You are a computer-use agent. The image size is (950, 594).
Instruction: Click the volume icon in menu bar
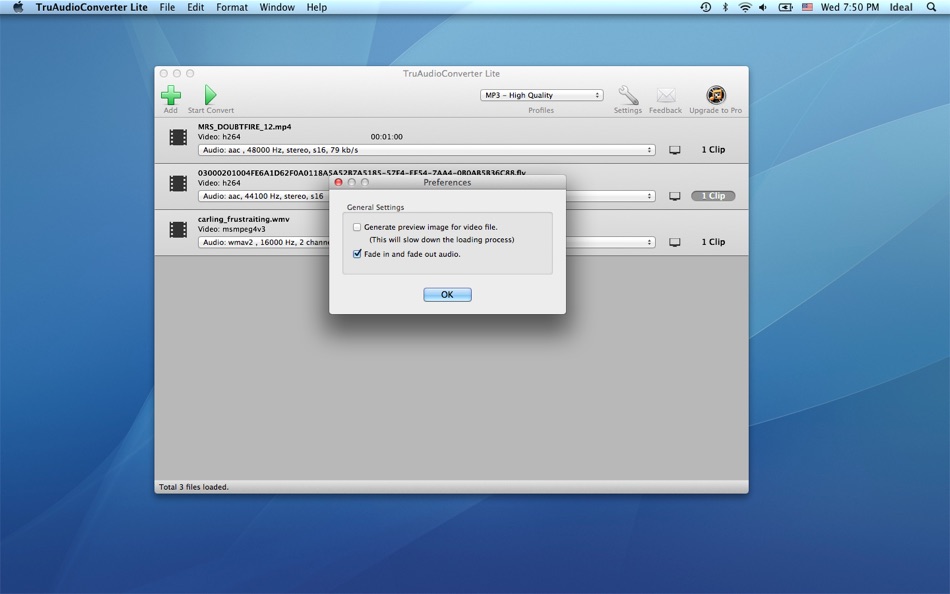click(763, 7)
